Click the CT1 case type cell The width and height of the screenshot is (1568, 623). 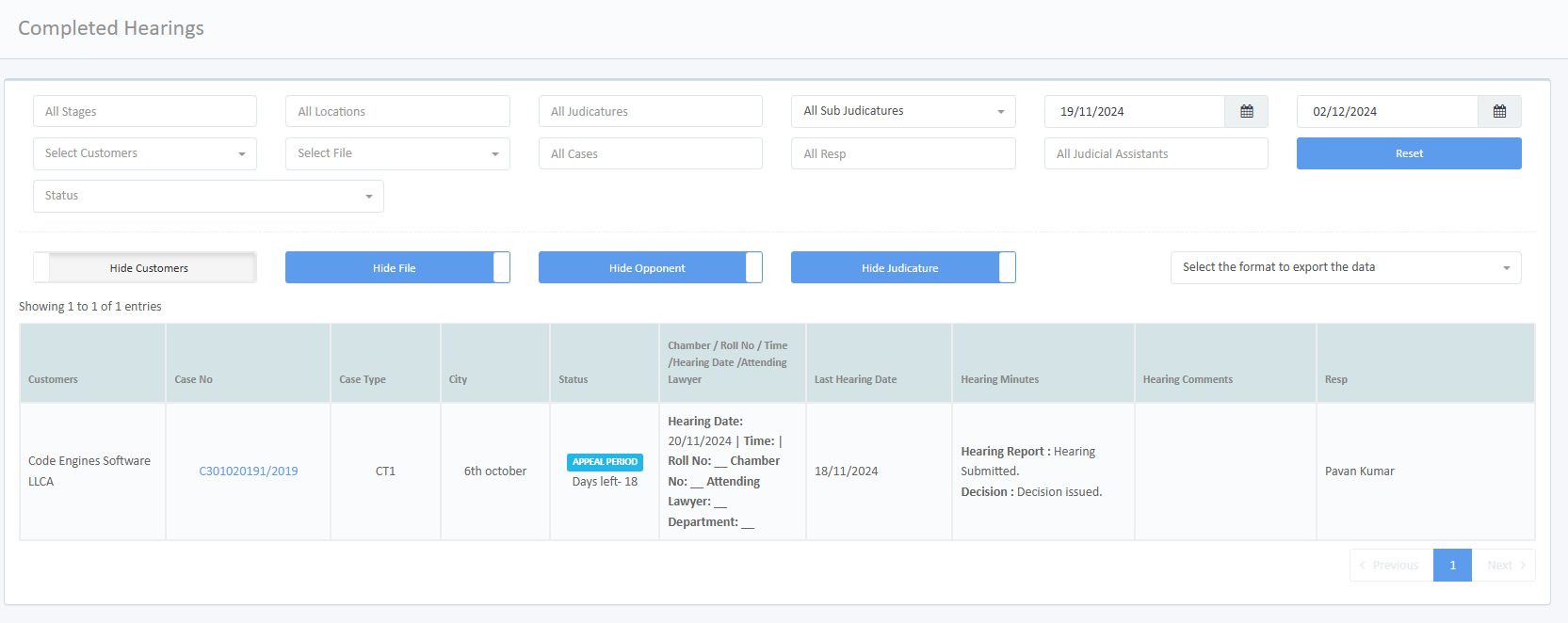click(385, 471)
